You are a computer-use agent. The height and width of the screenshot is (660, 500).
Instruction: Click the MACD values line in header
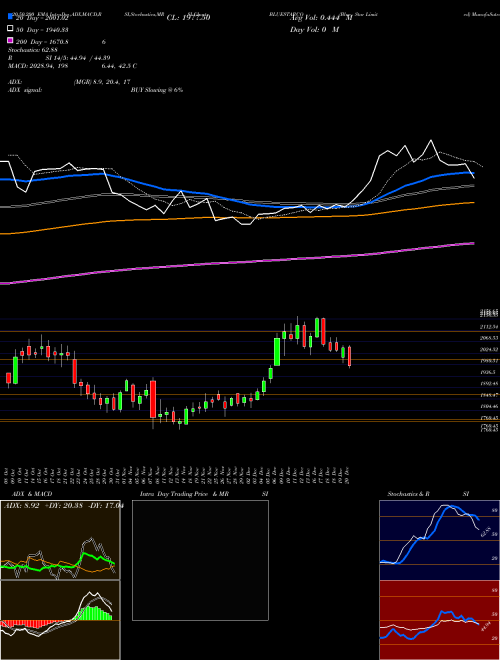pos(72,66)
